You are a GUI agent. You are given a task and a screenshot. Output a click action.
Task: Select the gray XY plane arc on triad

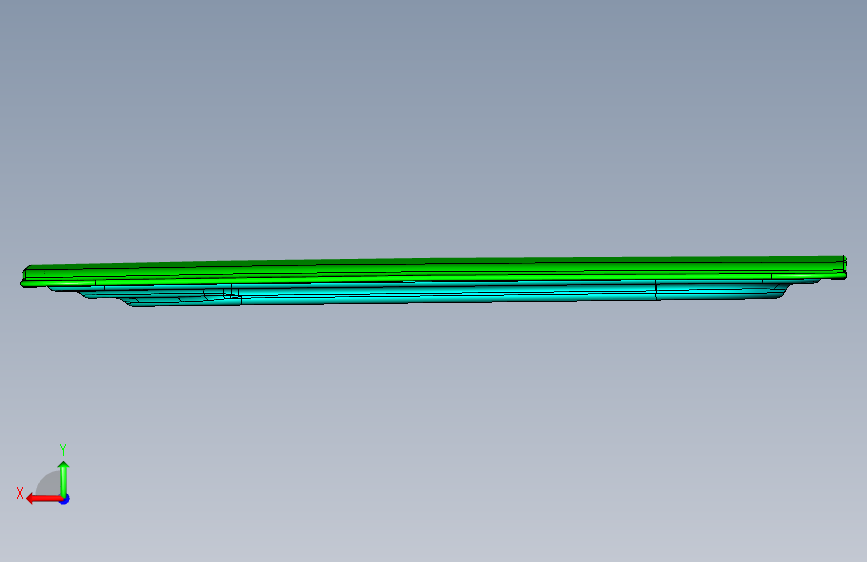[x=49, y=483]
